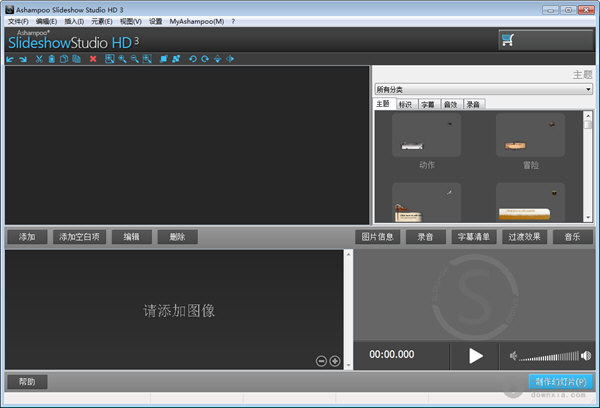Select the 动作 theme thumbnail
Screen dimensions: 600x408
(x=426, y=135)
